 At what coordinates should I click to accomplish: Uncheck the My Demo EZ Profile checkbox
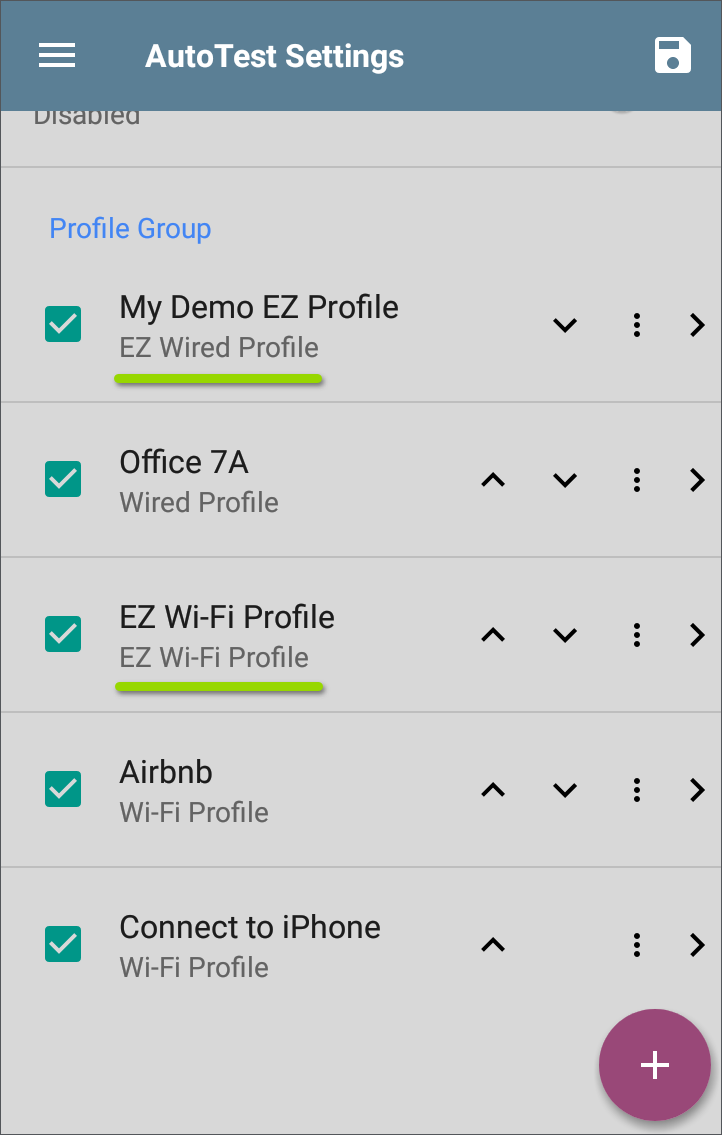[63, 325]
